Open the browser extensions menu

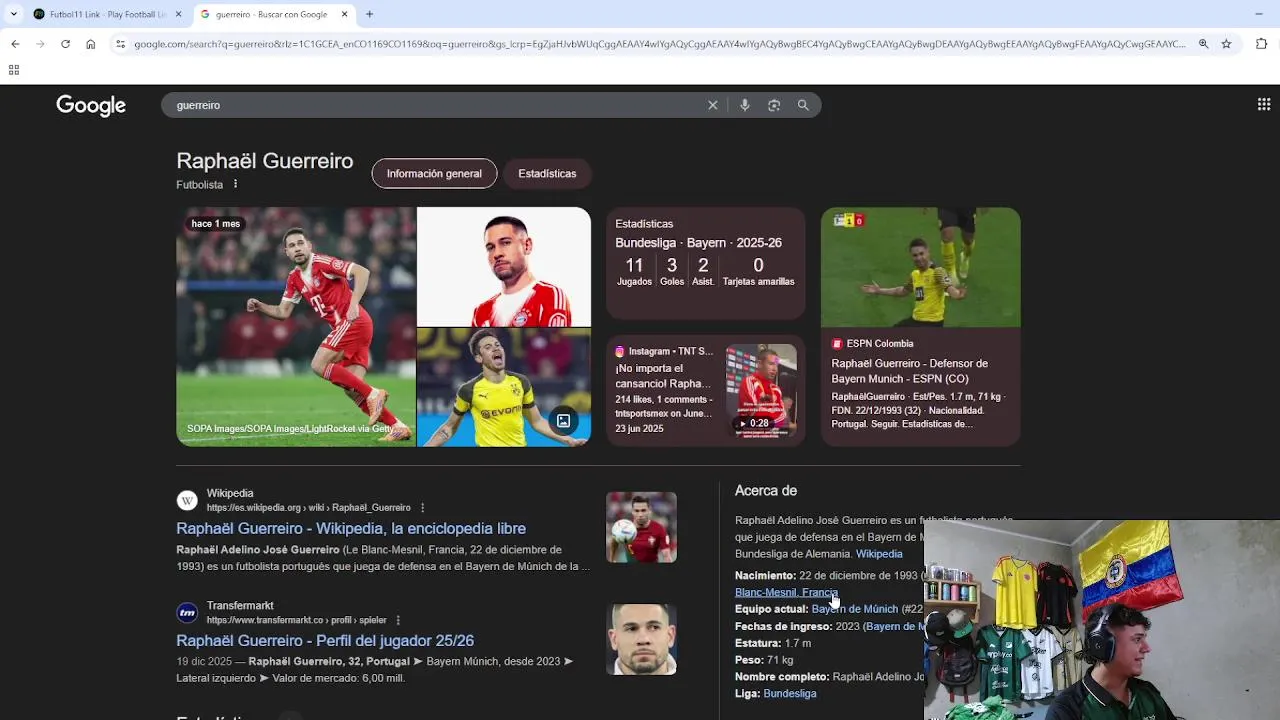(1261, 44)
